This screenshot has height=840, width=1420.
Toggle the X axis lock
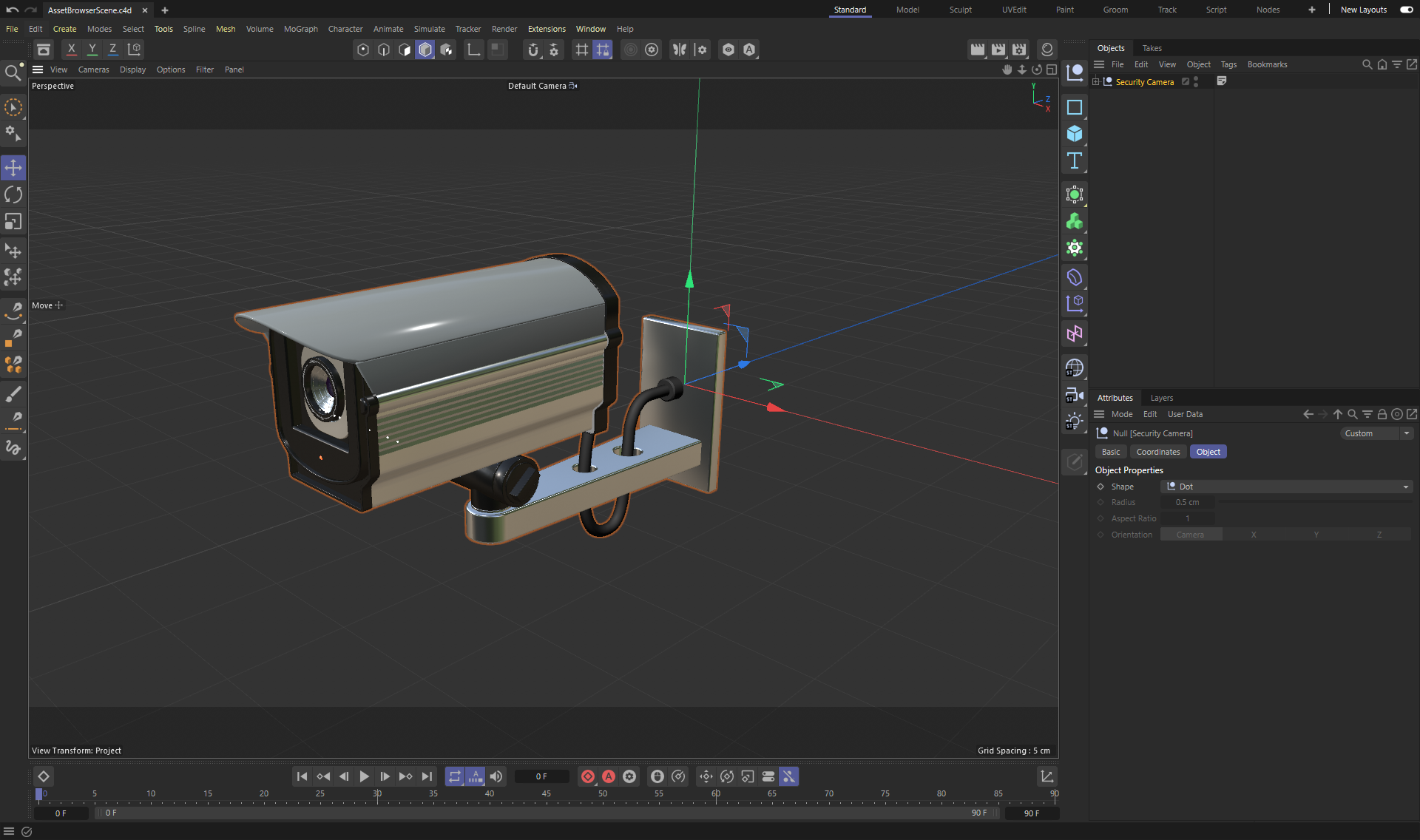coord(71,50)
